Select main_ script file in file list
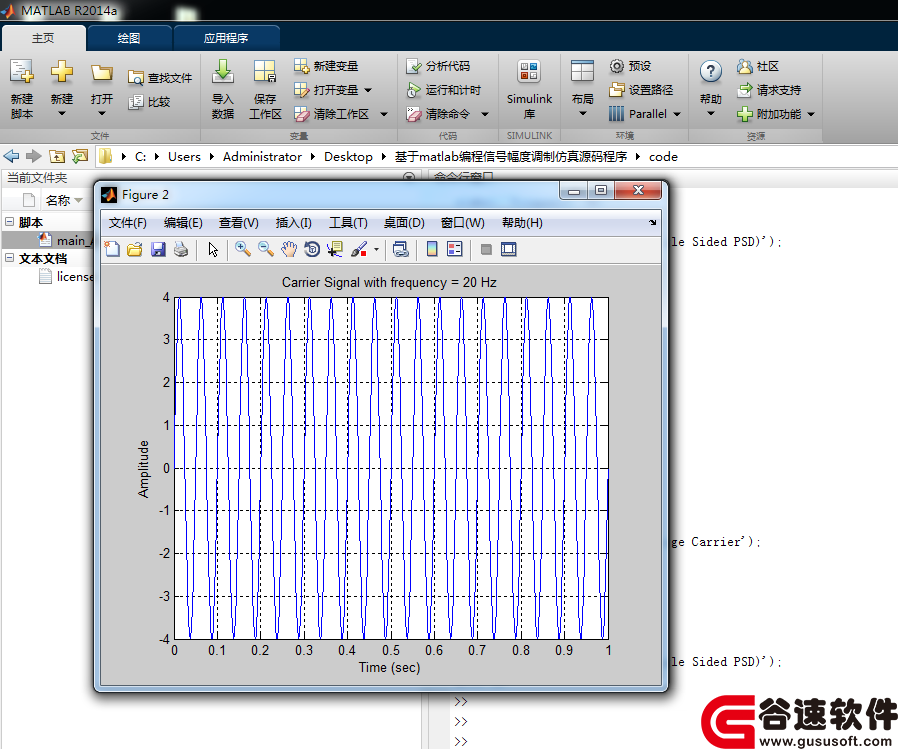Viewport: 898px width, 749px height. [64, 241]
